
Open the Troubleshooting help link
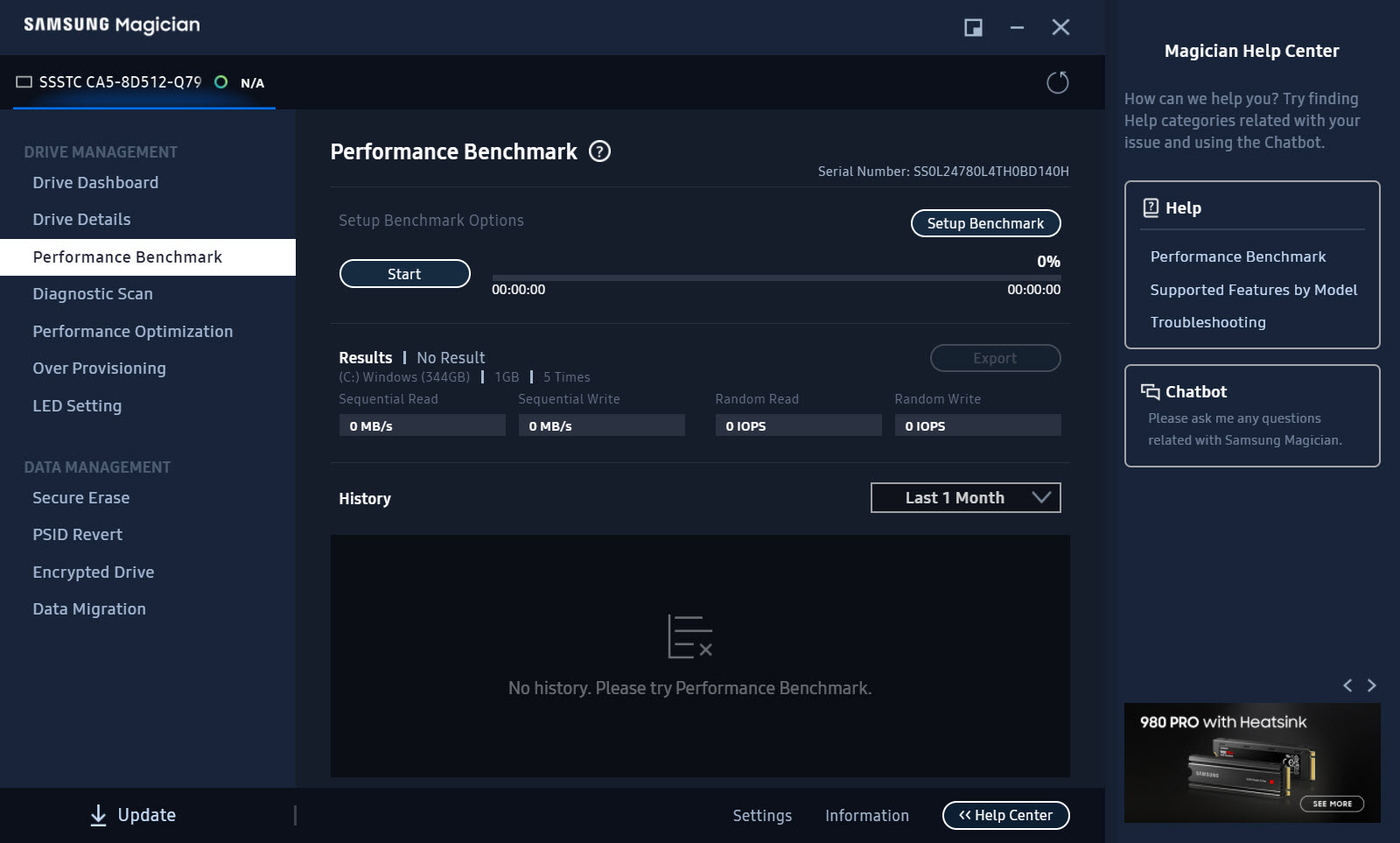click(x=1207, y=322)
